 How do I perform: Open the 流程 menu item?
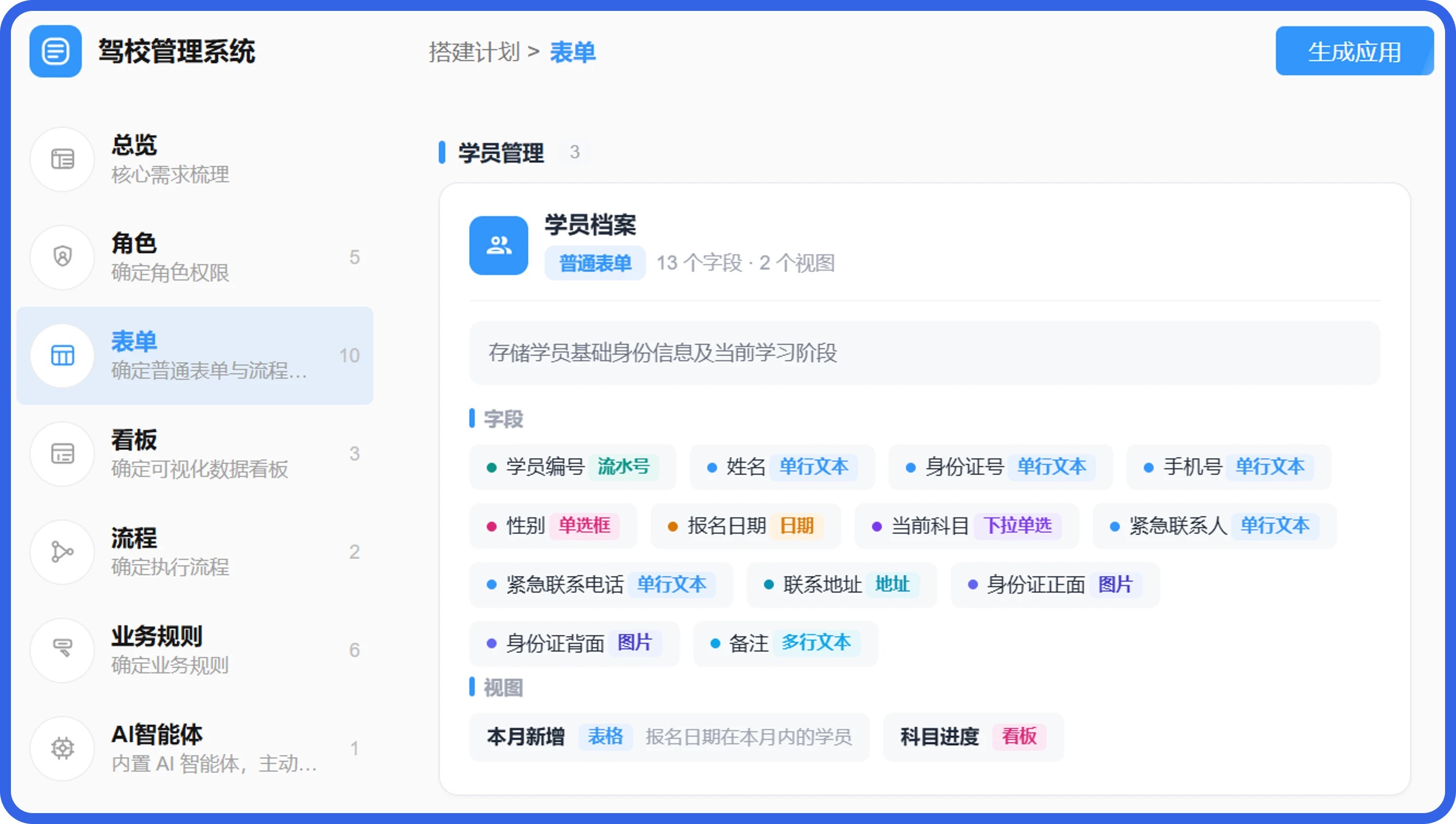195,552
